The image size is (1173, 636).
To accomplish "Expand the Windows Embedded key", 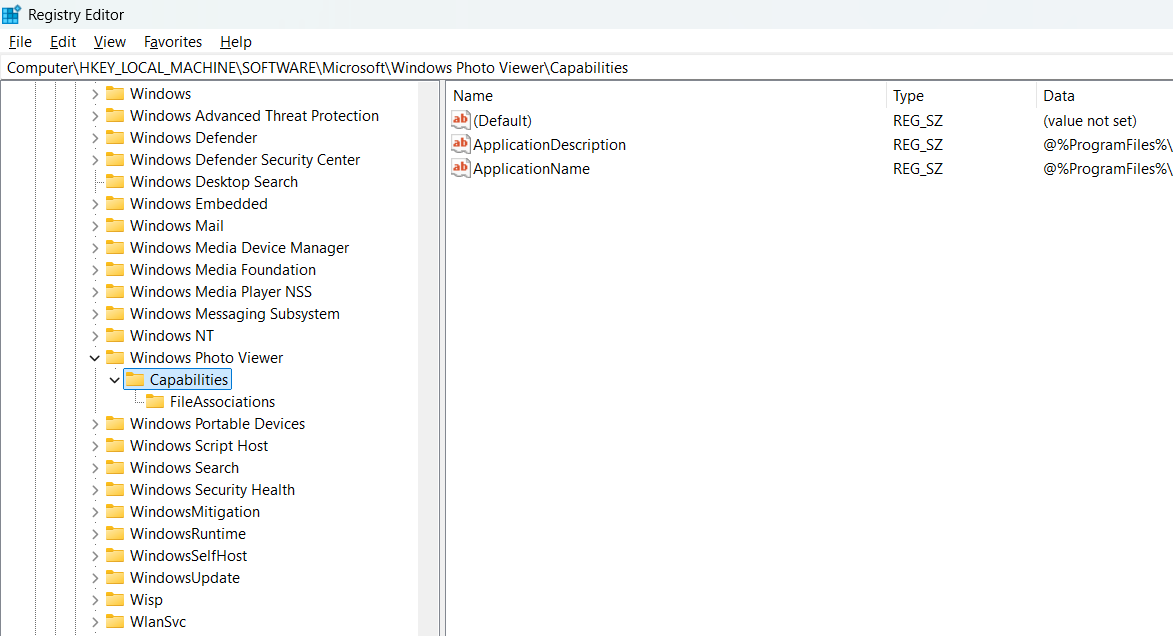I will (95, 204).
